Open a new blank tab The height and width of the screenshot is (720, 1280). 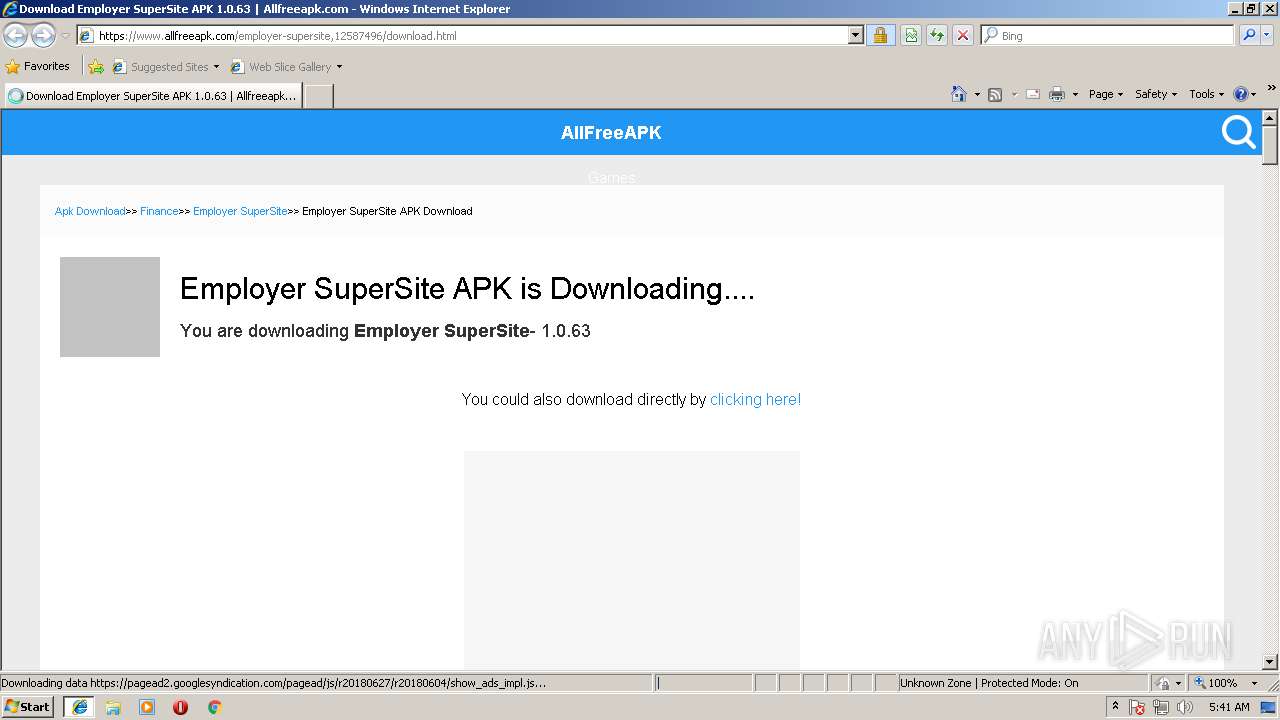click(x=318, y=96)
